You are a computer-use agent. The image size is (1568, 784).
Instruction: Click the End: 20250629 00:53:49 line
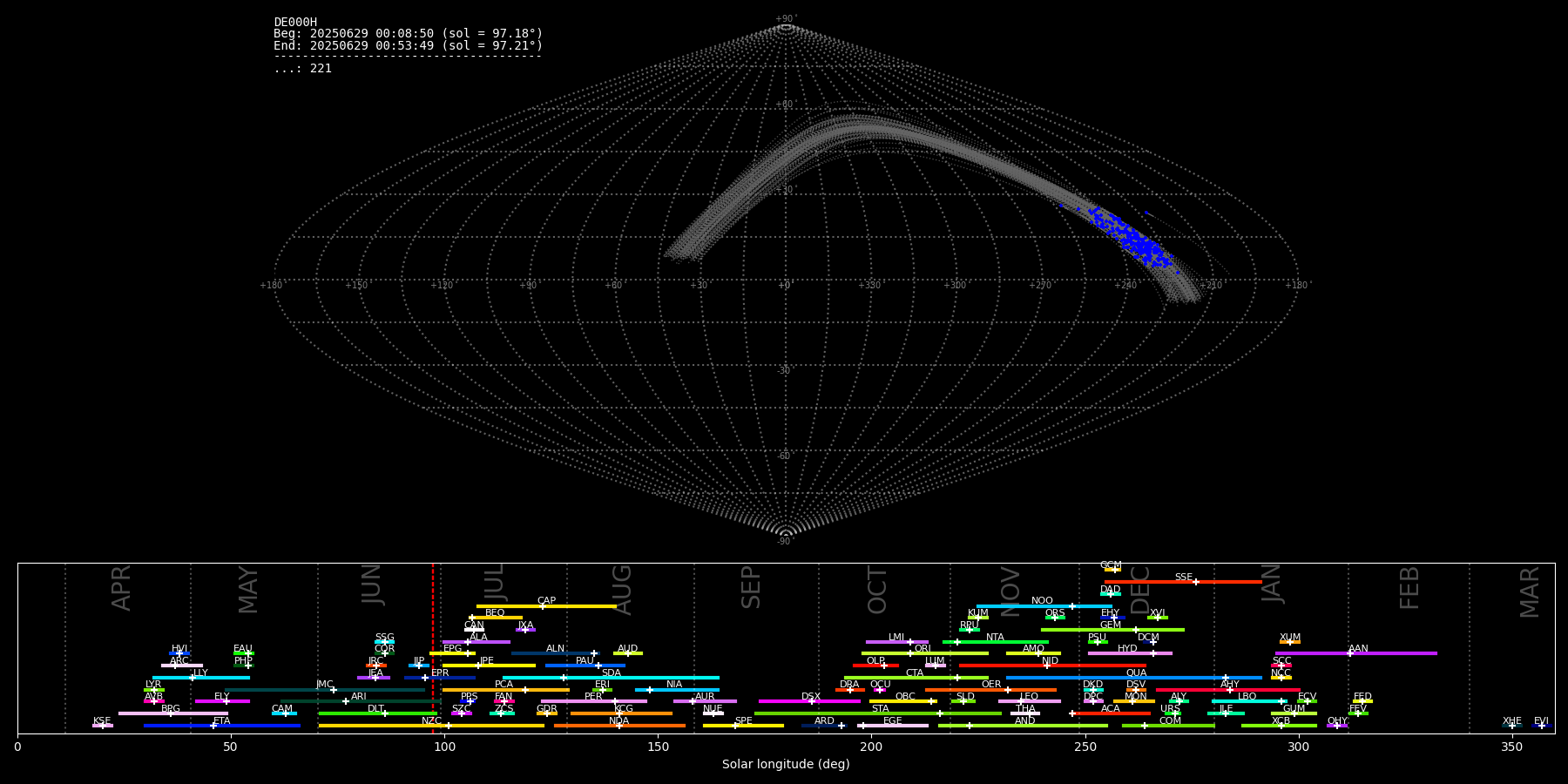click(409, 46)
